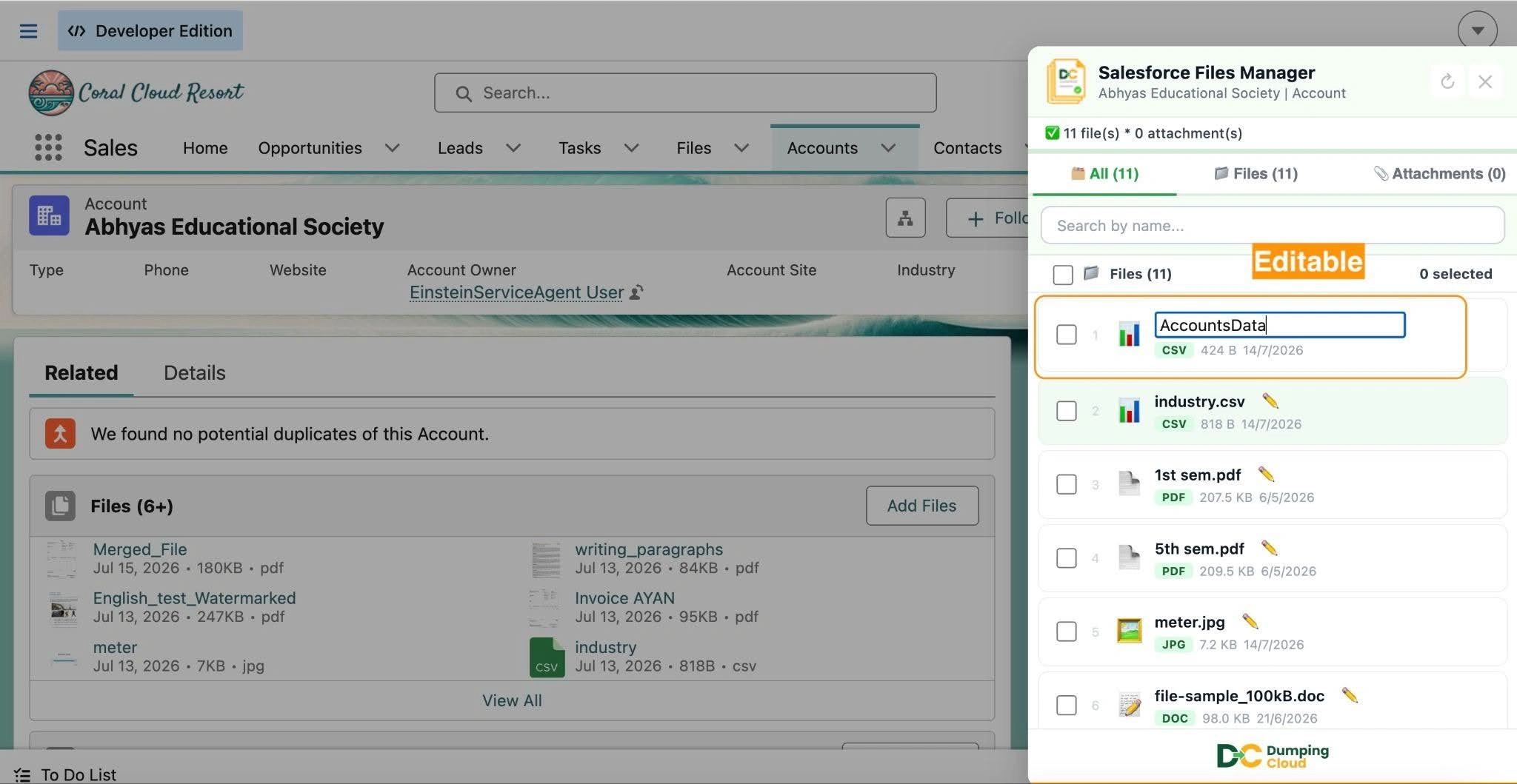Screen dimensions: 1517x784
Task: Click the Search by name field
Action: tap(1273, 225)
